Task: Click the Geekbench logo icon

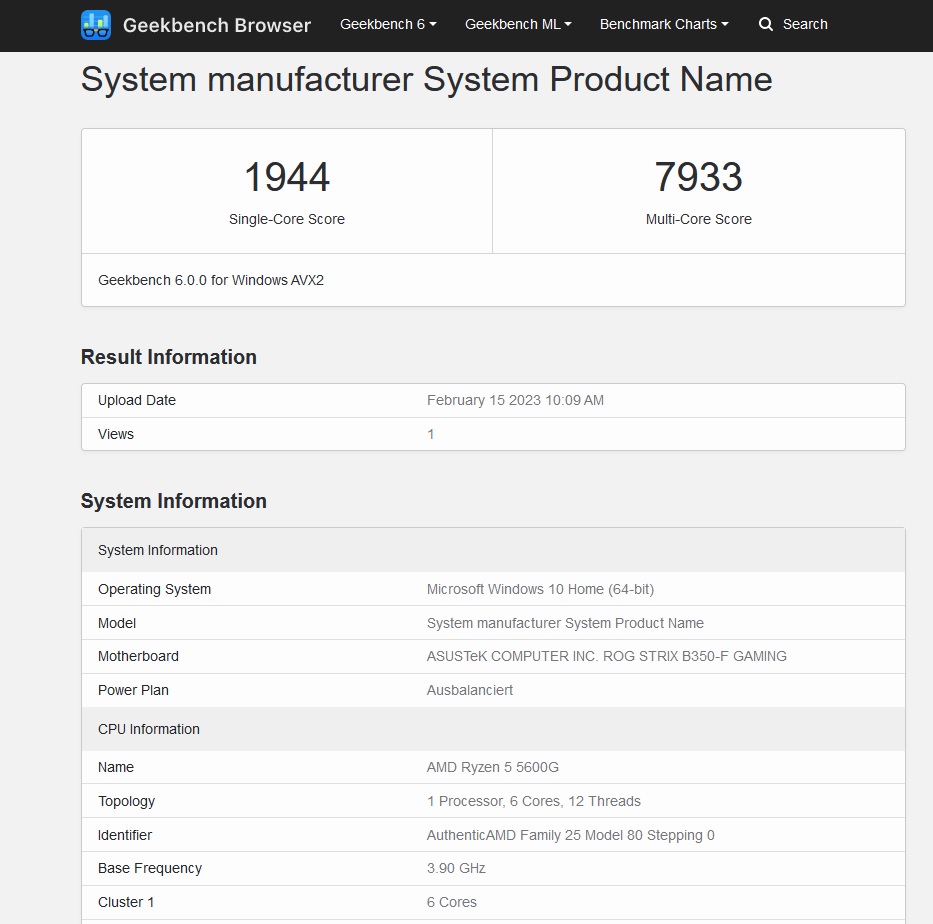Action: (96, 24)
